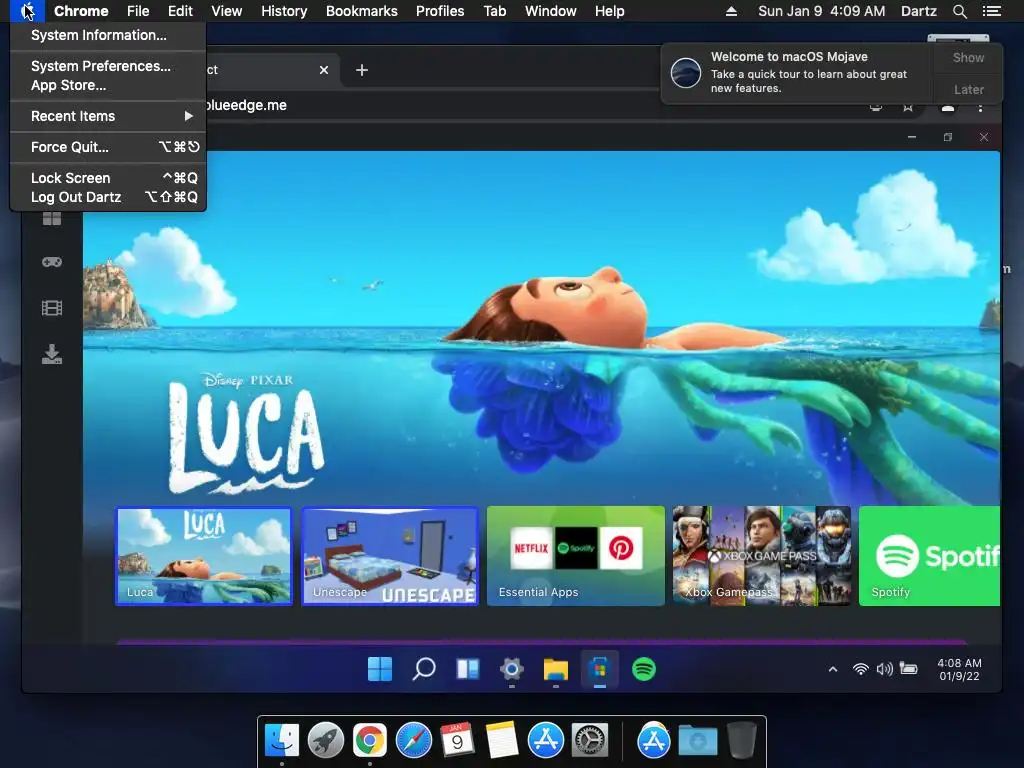Open System Preferences gear in dock
The image size is (1024, 768).
pyautogui.click(x=590, y=740)
